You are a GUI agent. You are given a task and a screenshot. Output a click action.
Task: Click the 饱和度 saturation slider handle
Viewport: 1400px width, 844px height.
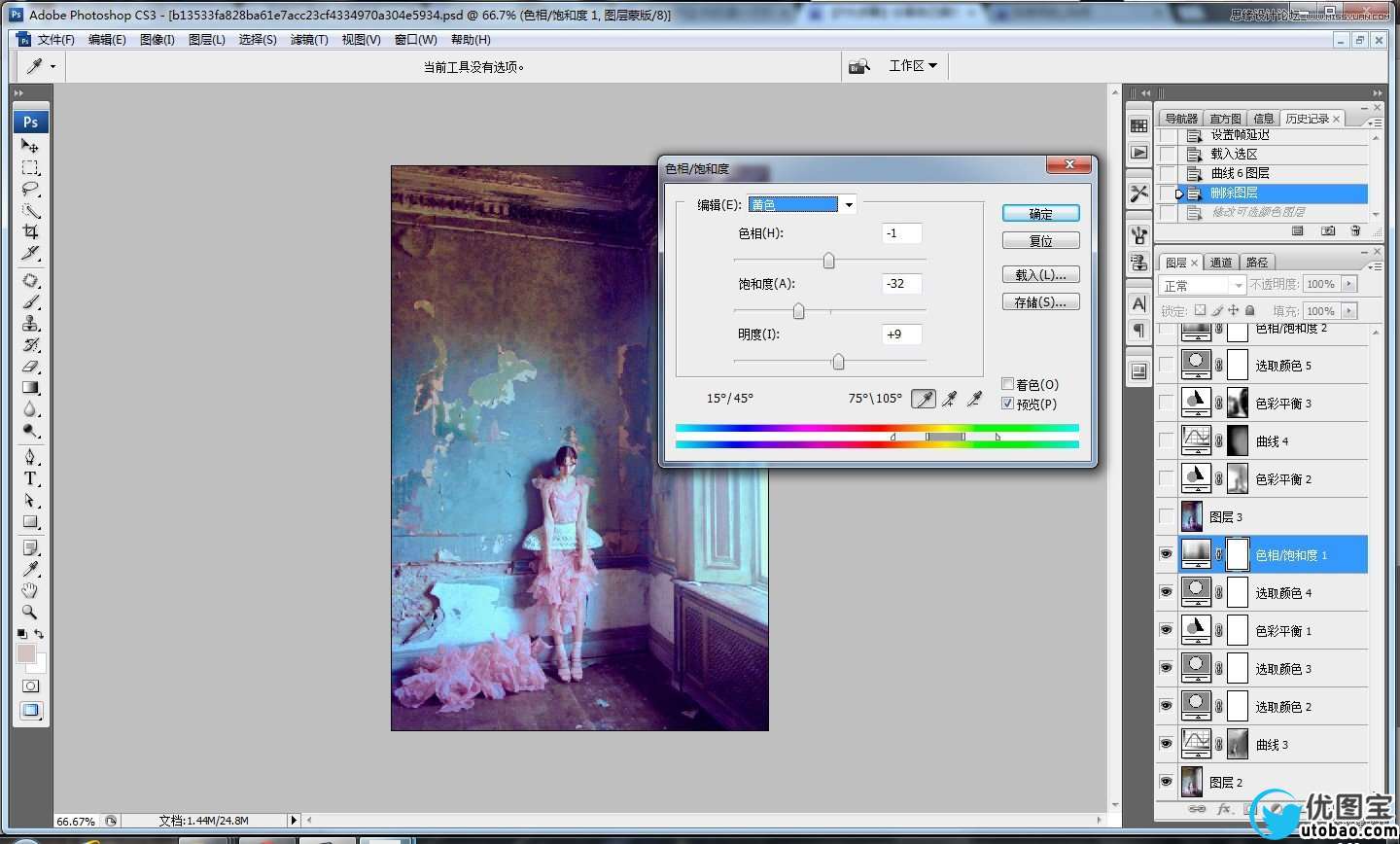(x=798, y=311)
